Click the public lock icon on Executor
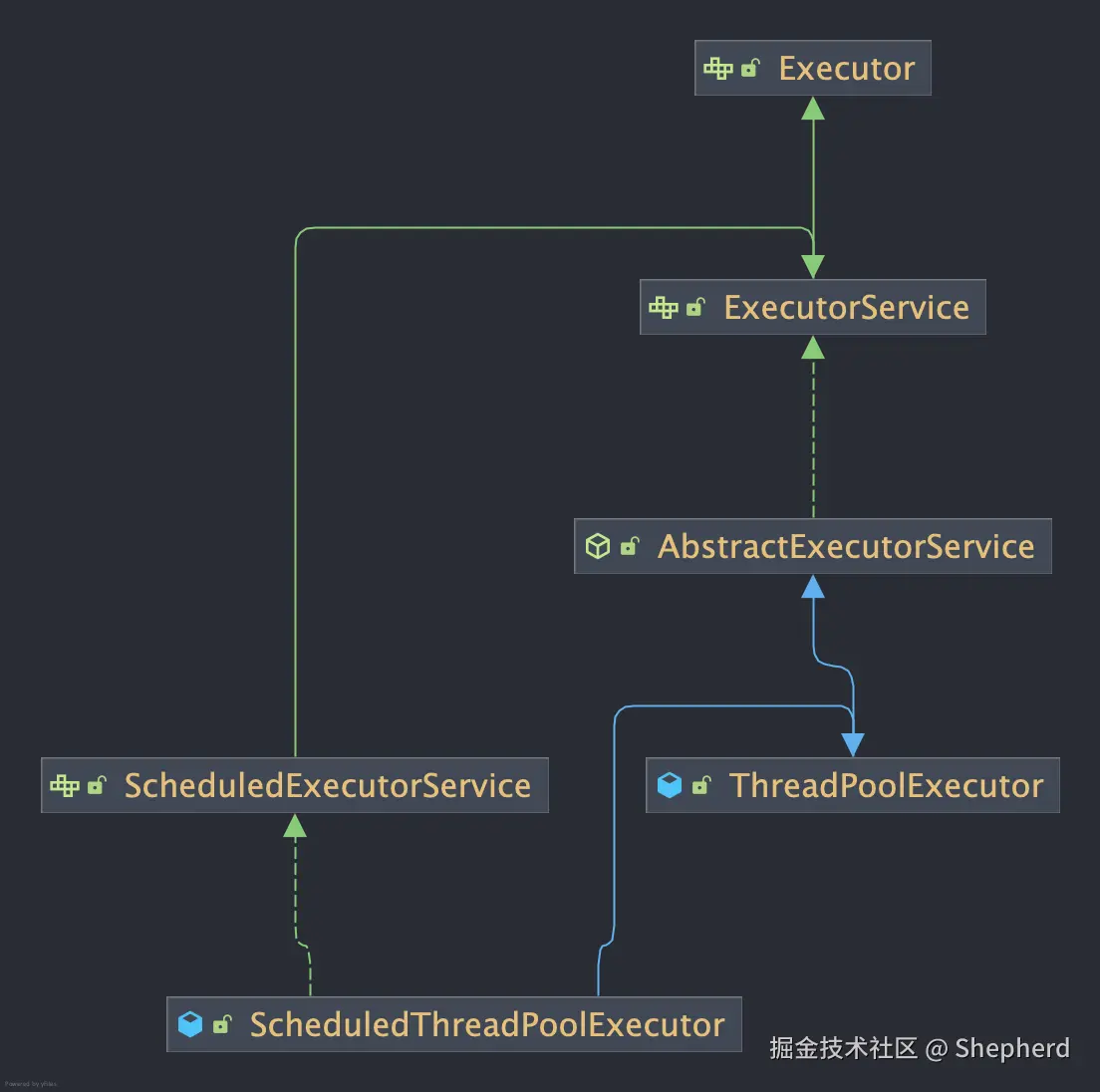Screen dimensions: 1100x1092 (750, 68)
